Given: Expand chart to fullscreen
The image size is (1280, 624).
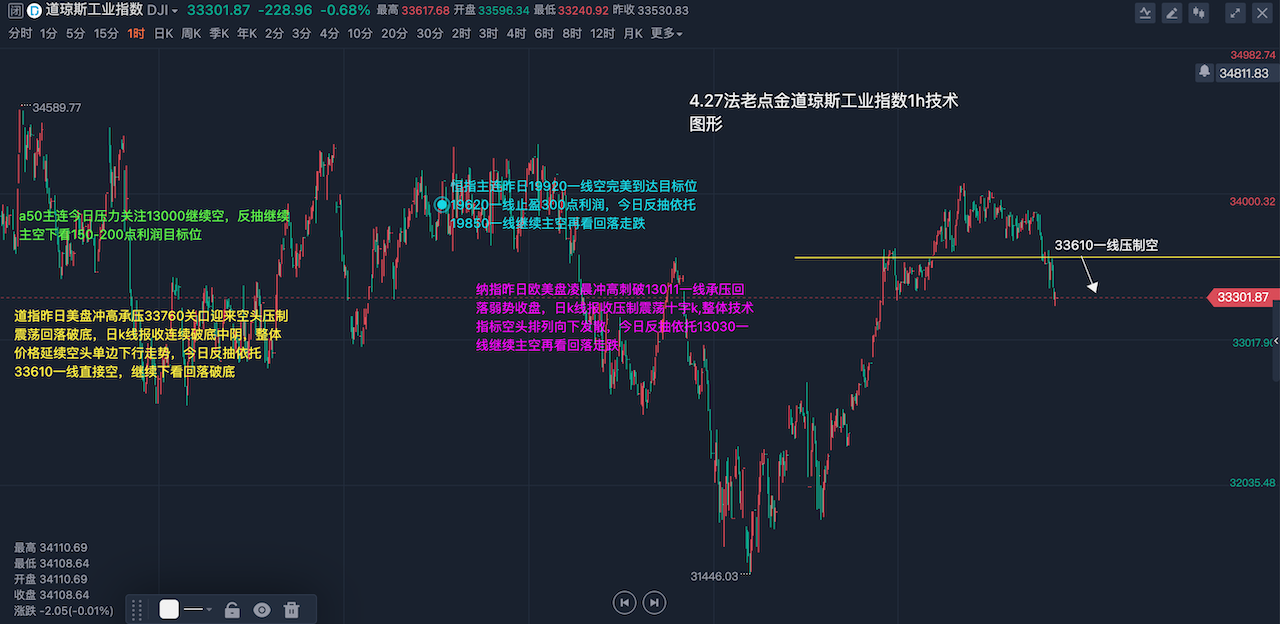Looking at the screenshot, I should click(x=1236, y=13).
